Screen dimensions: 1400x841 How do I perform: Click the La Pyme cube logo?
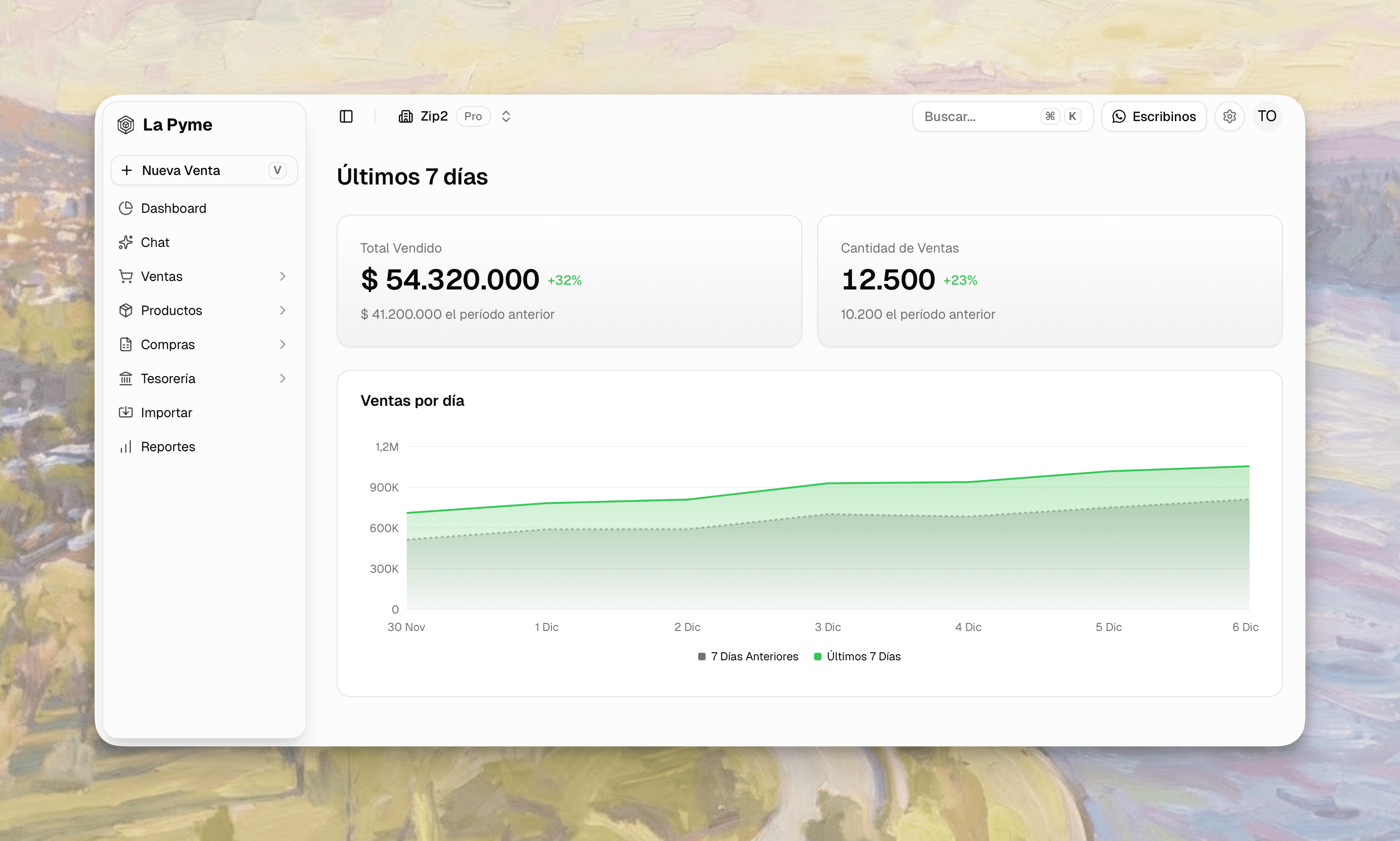[x=126, y=124]
